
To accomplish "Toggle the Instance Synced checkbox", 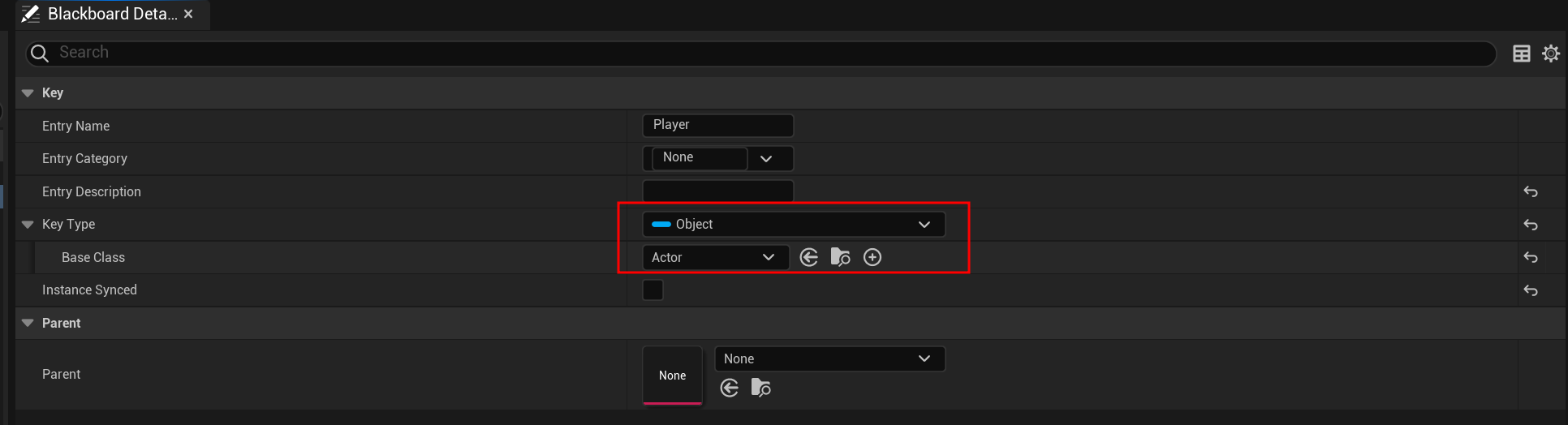I will 653,290.
